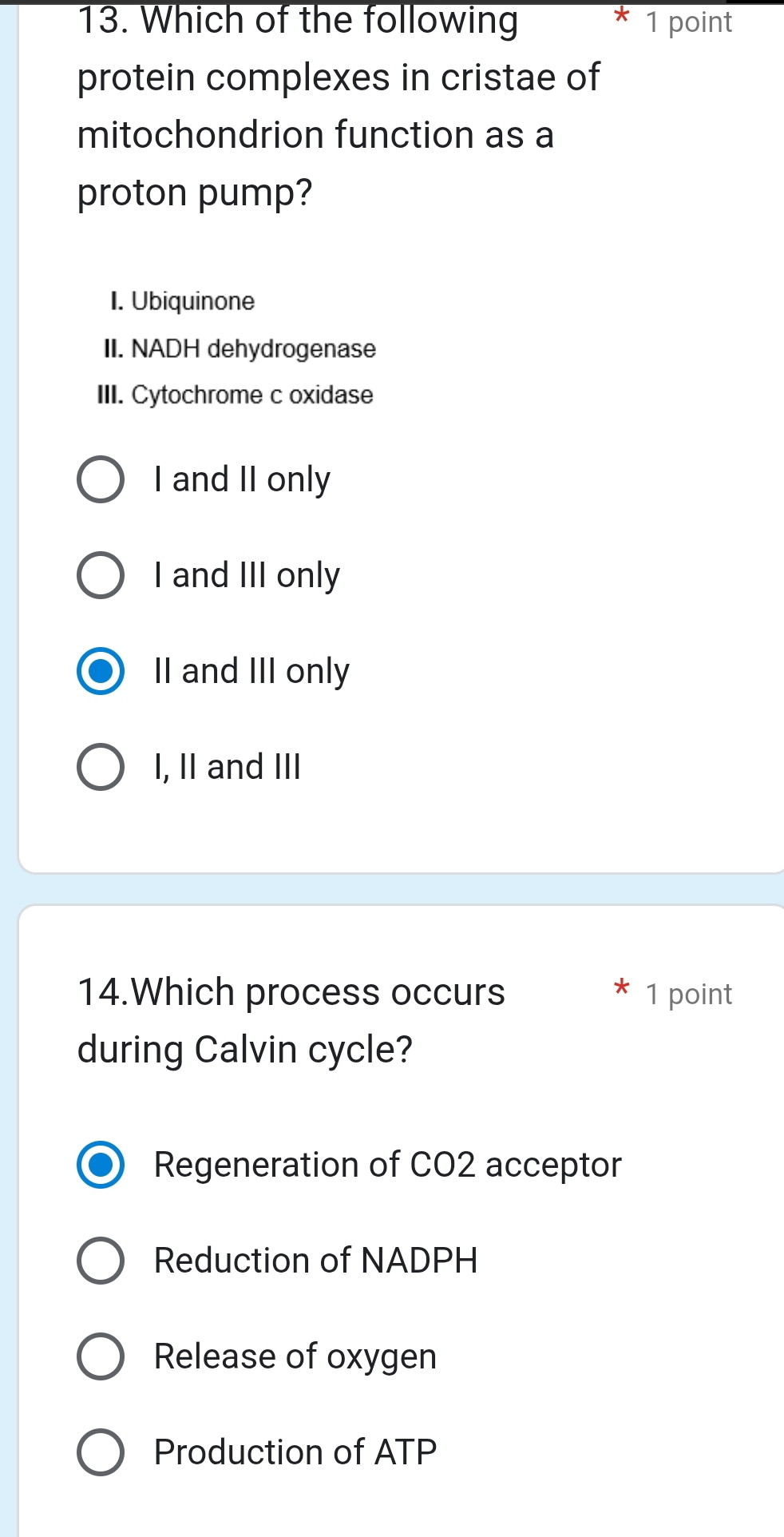Click the "III. Cytochrome c oxidase" list item

pos(235,395)
